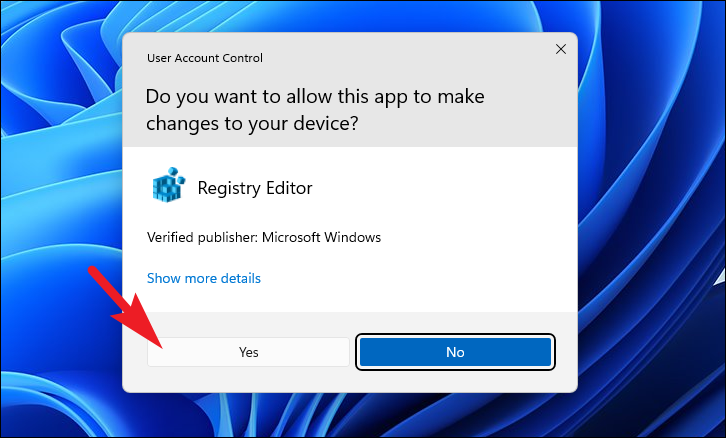The width and height of the screenshot is (726, 438).
Task: Click the 'Do you want to allow' heading
Action: click(315, 110)
